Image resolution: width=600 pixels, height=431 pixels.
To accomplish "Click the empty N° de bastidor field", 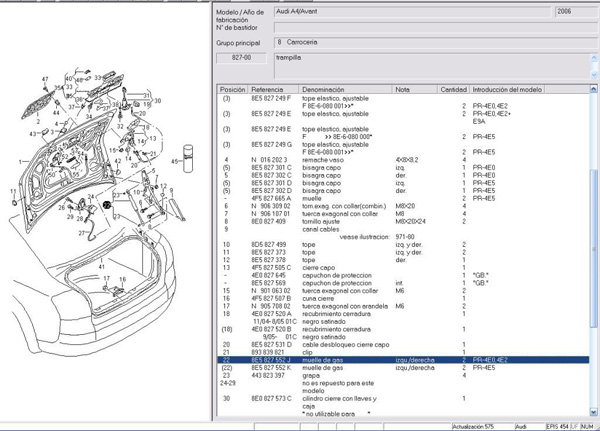I will pos(410,27).
